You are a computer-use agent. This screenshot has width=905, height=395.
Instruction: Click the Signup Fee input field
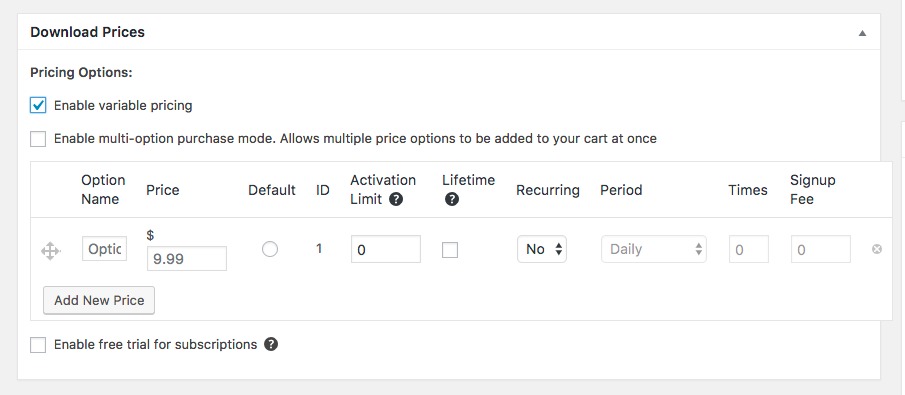(821, 249)
